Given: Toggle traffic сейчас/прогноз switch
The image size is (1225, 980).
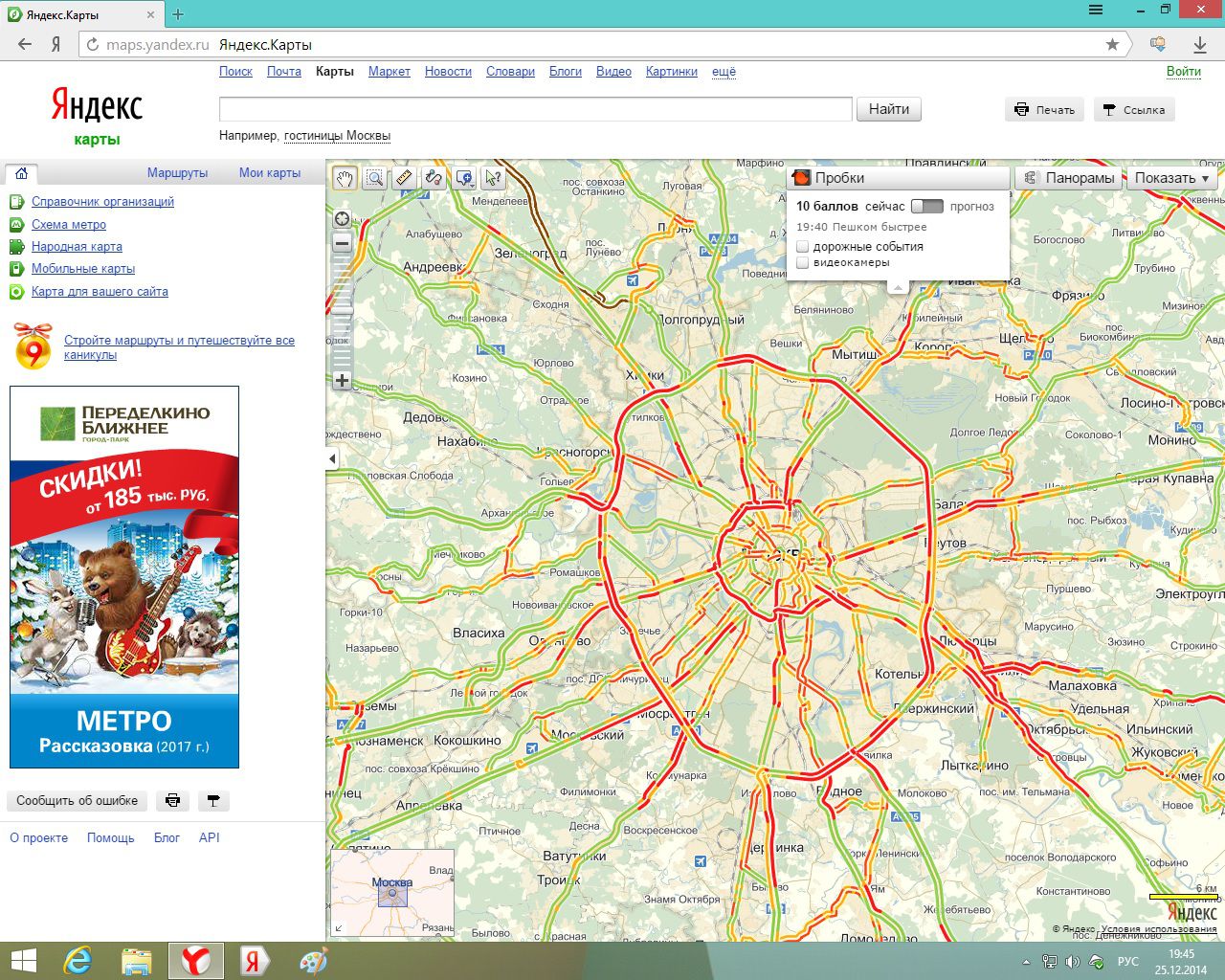Looking at the screenshot, I should [926, 206].
